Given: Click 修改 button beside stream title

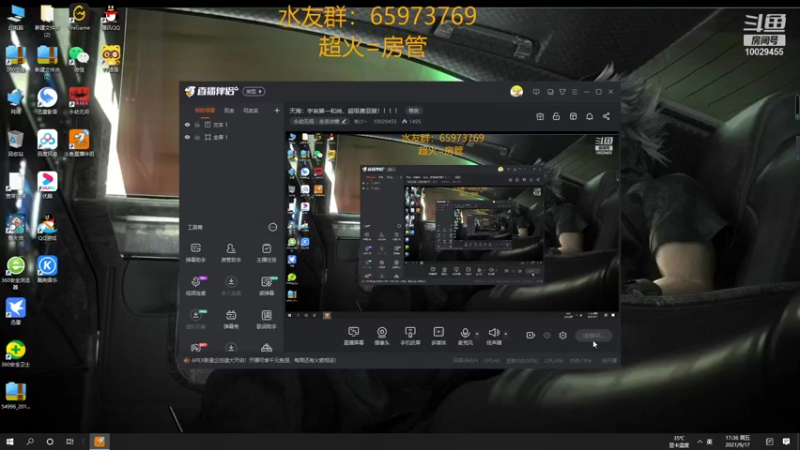Looking at the screenshot, I should point(413,111).
